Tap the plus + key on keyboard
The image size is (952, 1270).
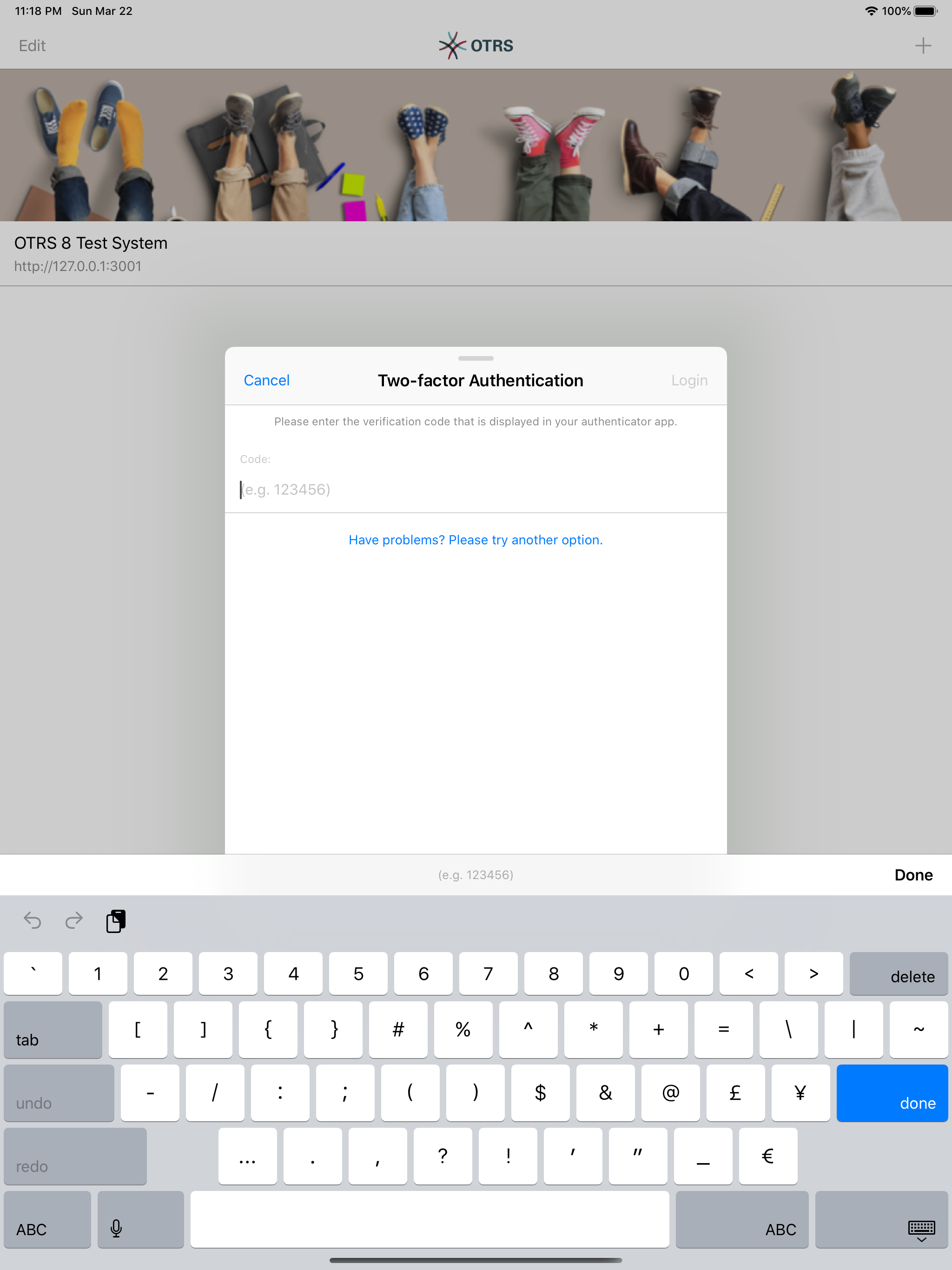[659, 1030]
